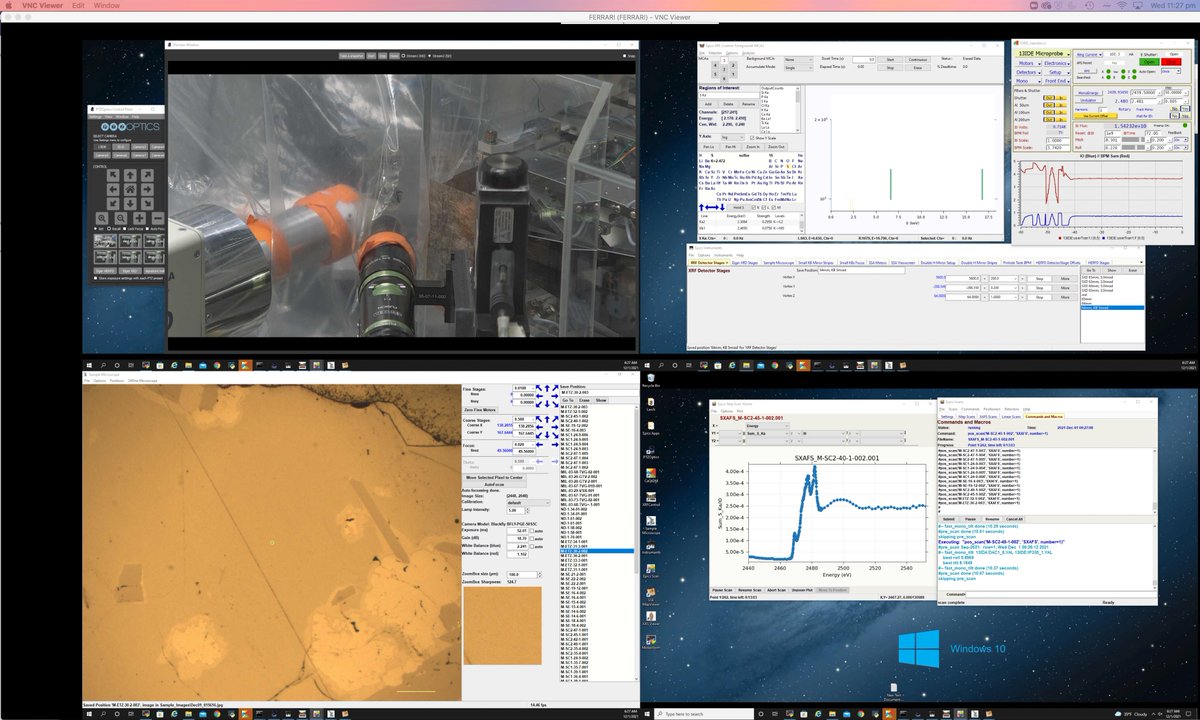
Task: Open Motors menu in 13IDE Microprobe
Action: pos(1030,63)
